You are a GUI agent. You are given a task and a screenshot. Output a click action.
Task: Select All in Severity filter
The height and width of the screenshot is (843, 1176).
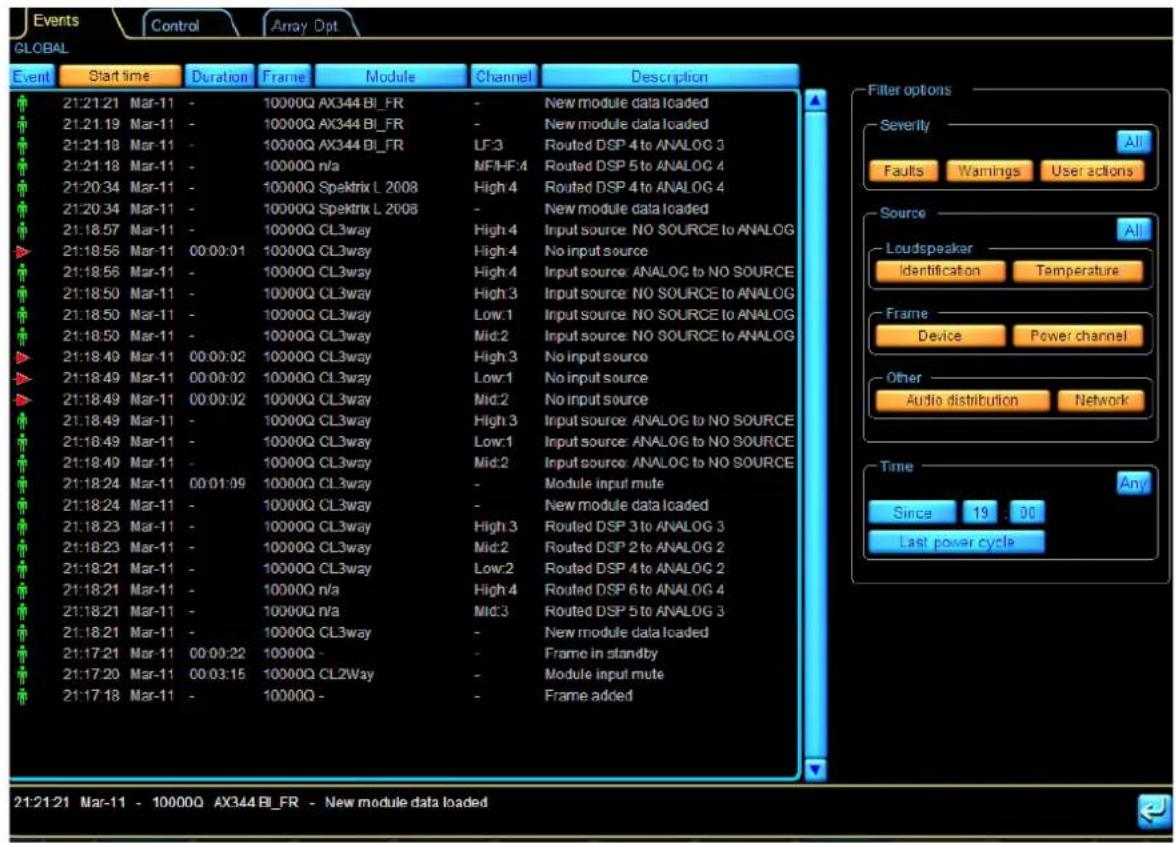[1132, 142]
